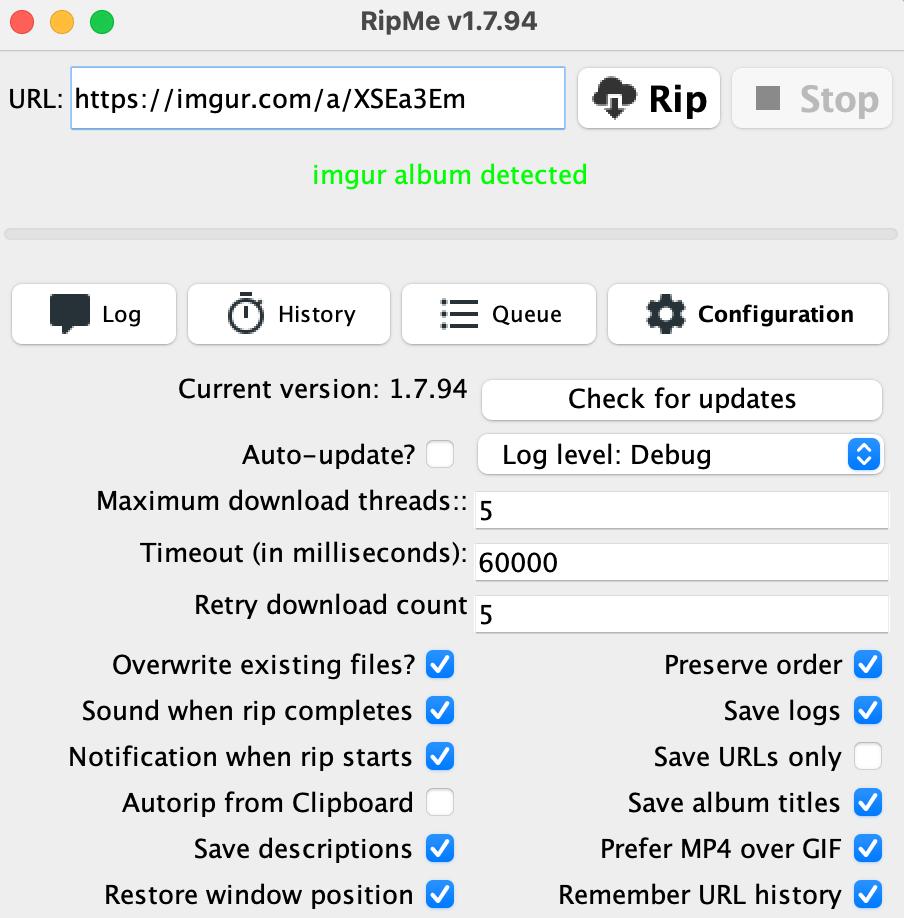The image size is (904, 918).
Task: Switch to the History tab label
Action: [317, 314]
